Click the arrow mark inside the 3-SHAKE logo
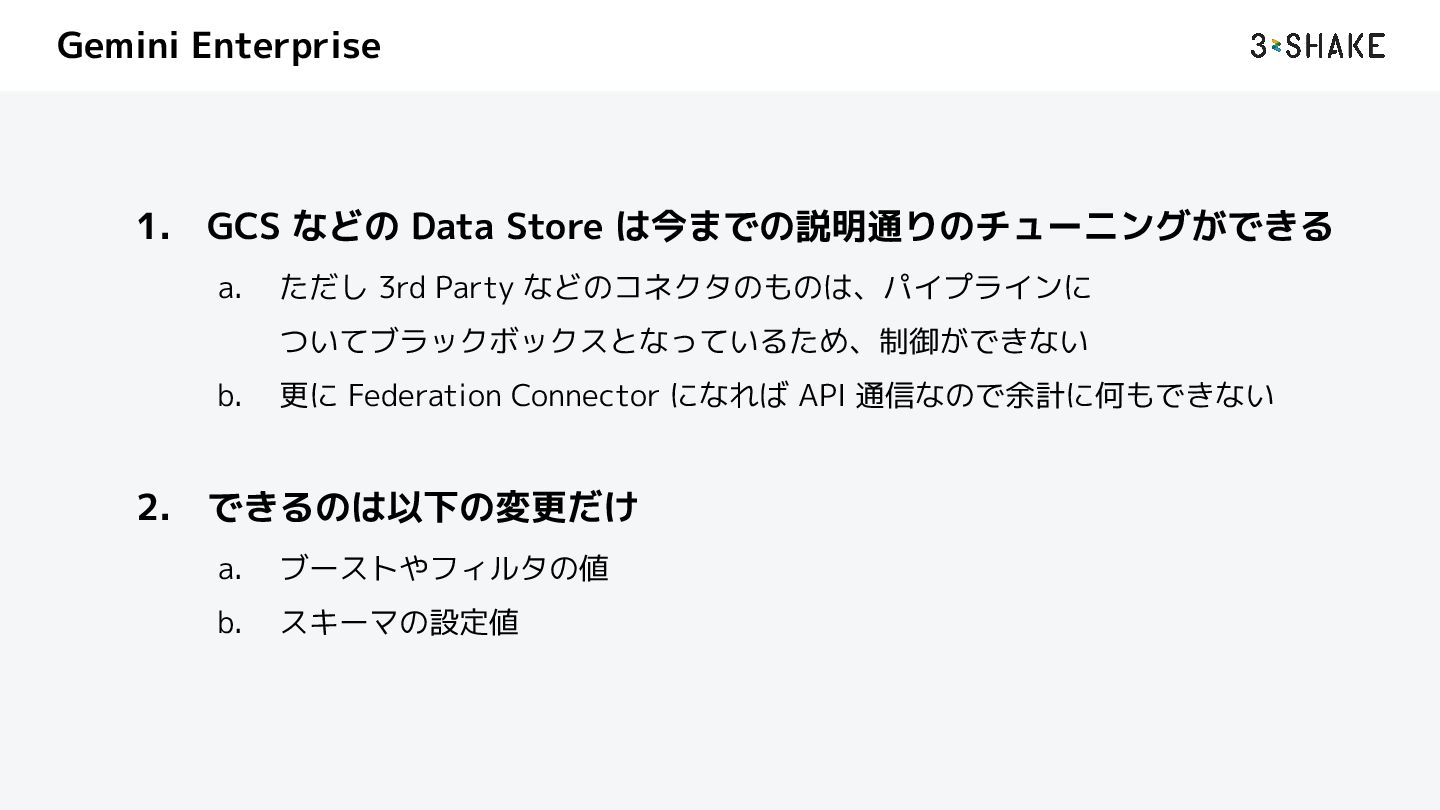1440x810 pixels. pos(1275,46)
